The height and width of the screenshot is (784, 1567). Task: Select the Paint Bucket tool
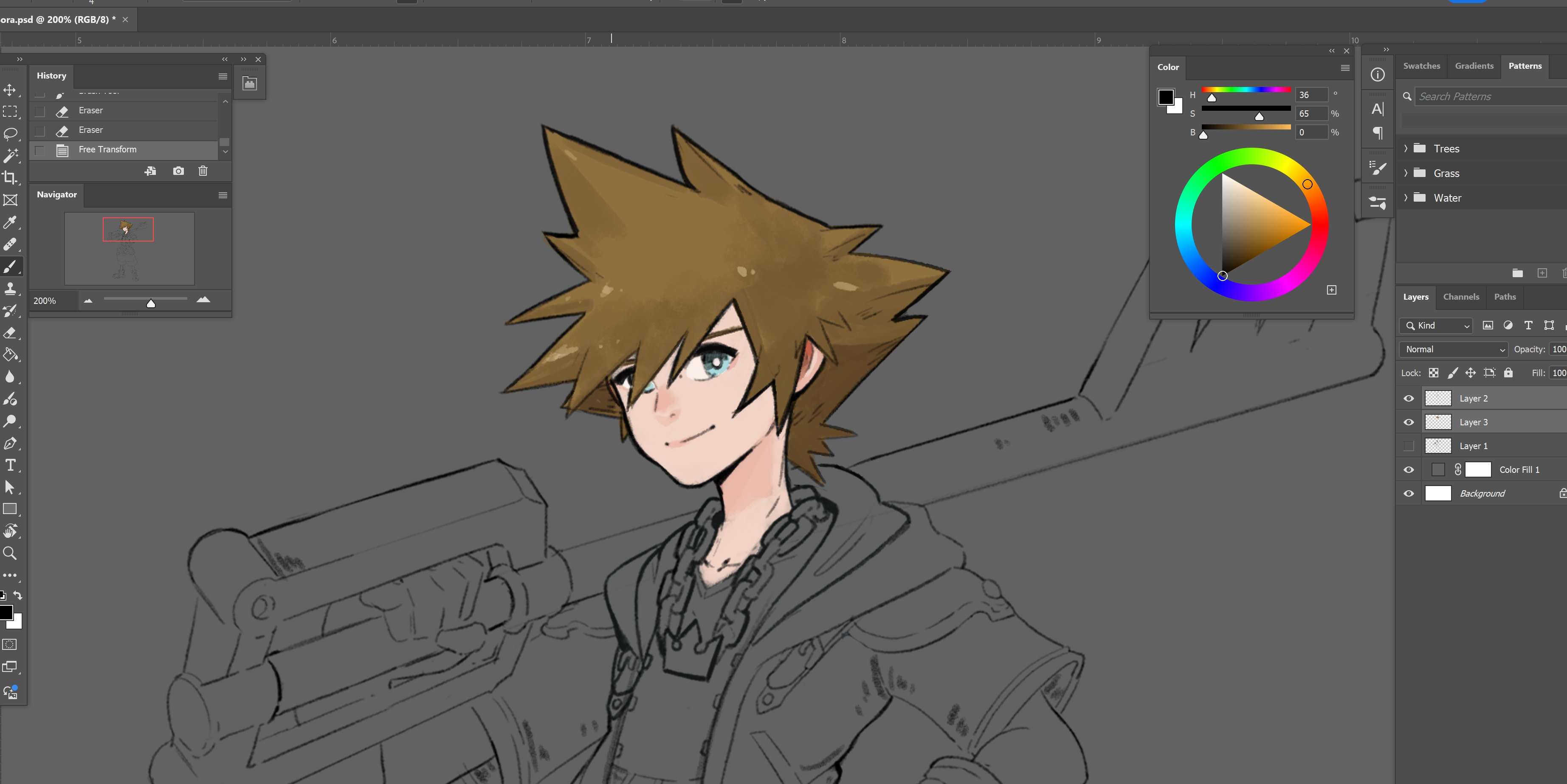pos(10,354)
